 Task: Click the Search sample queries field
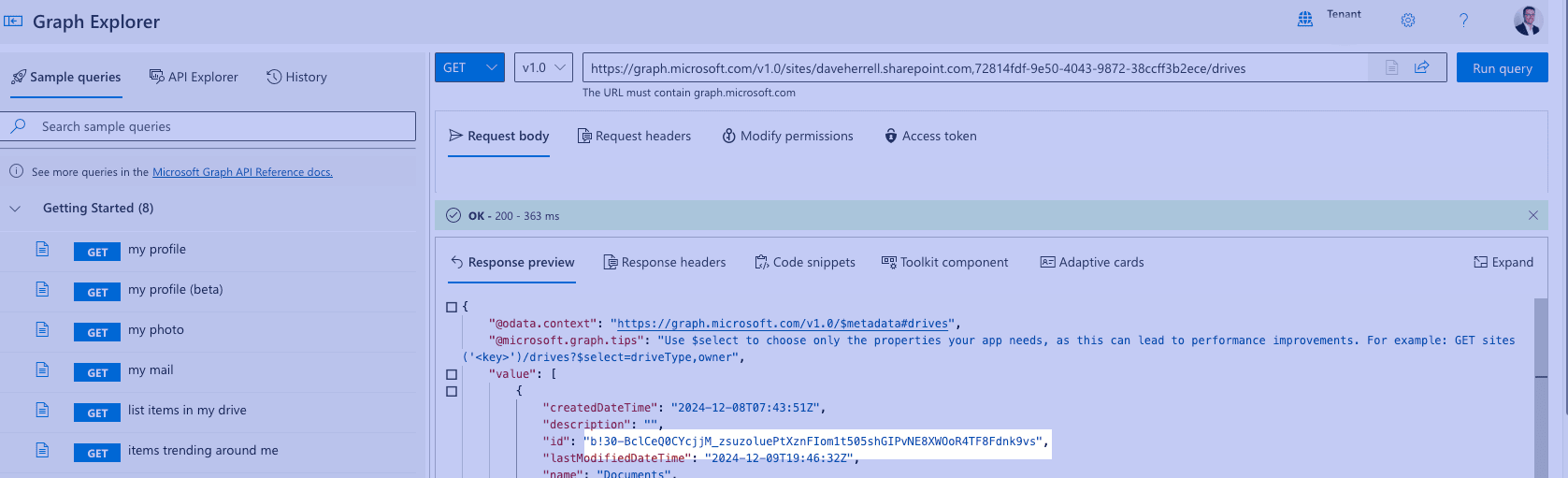coord(208,126)
